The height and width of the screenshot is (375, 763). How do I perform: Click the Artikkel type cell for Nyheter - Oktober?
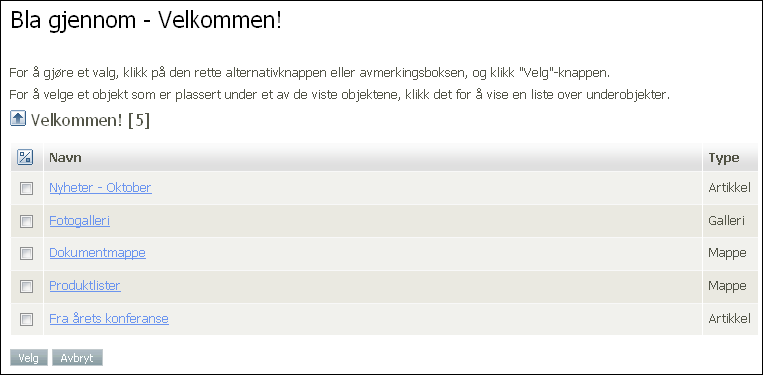pos(729,188)
